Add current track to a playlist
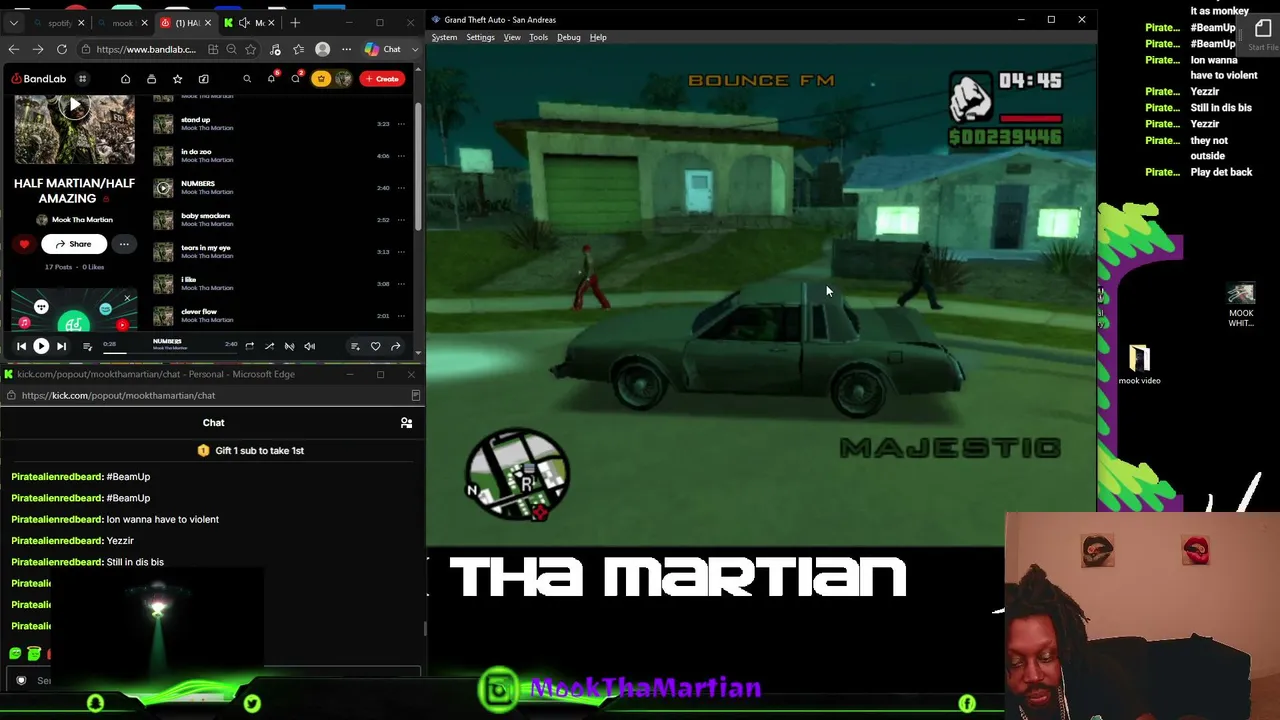This screenshot has width=1280, height=720. tap(355, 346)
